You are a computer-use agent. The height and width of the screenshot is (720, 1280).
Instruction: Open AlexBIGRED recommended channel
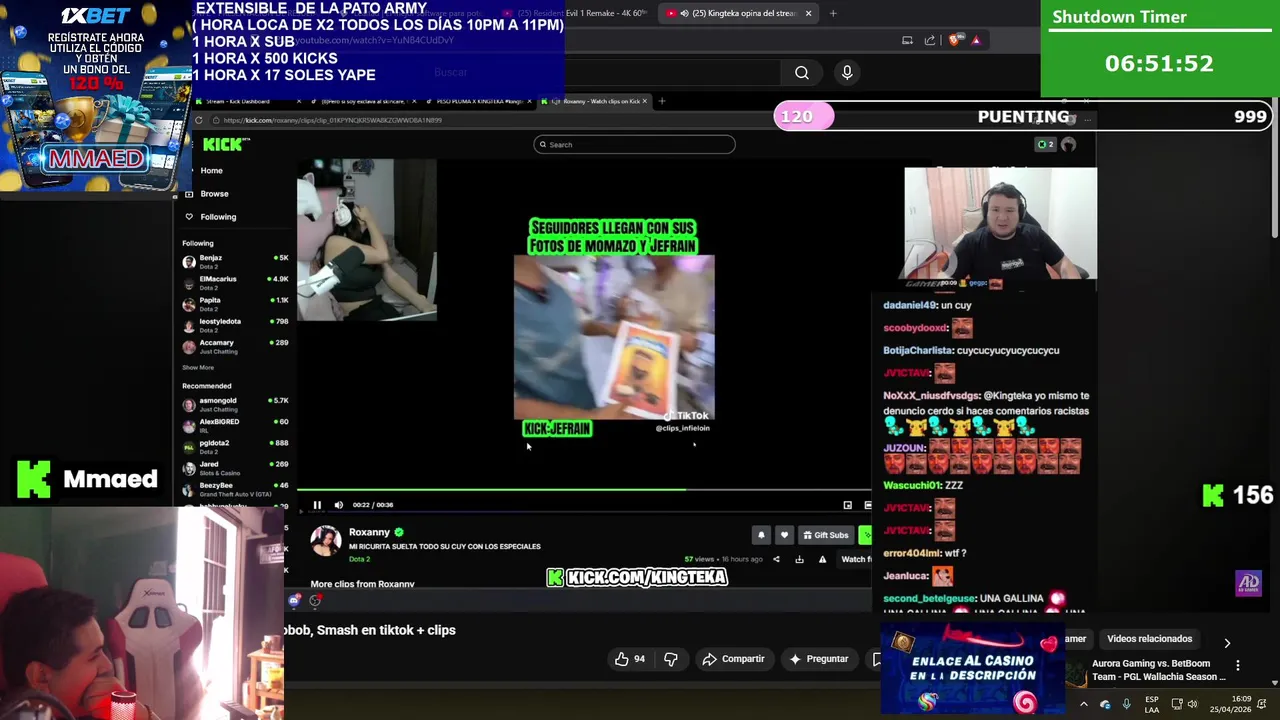click(235, 425)
